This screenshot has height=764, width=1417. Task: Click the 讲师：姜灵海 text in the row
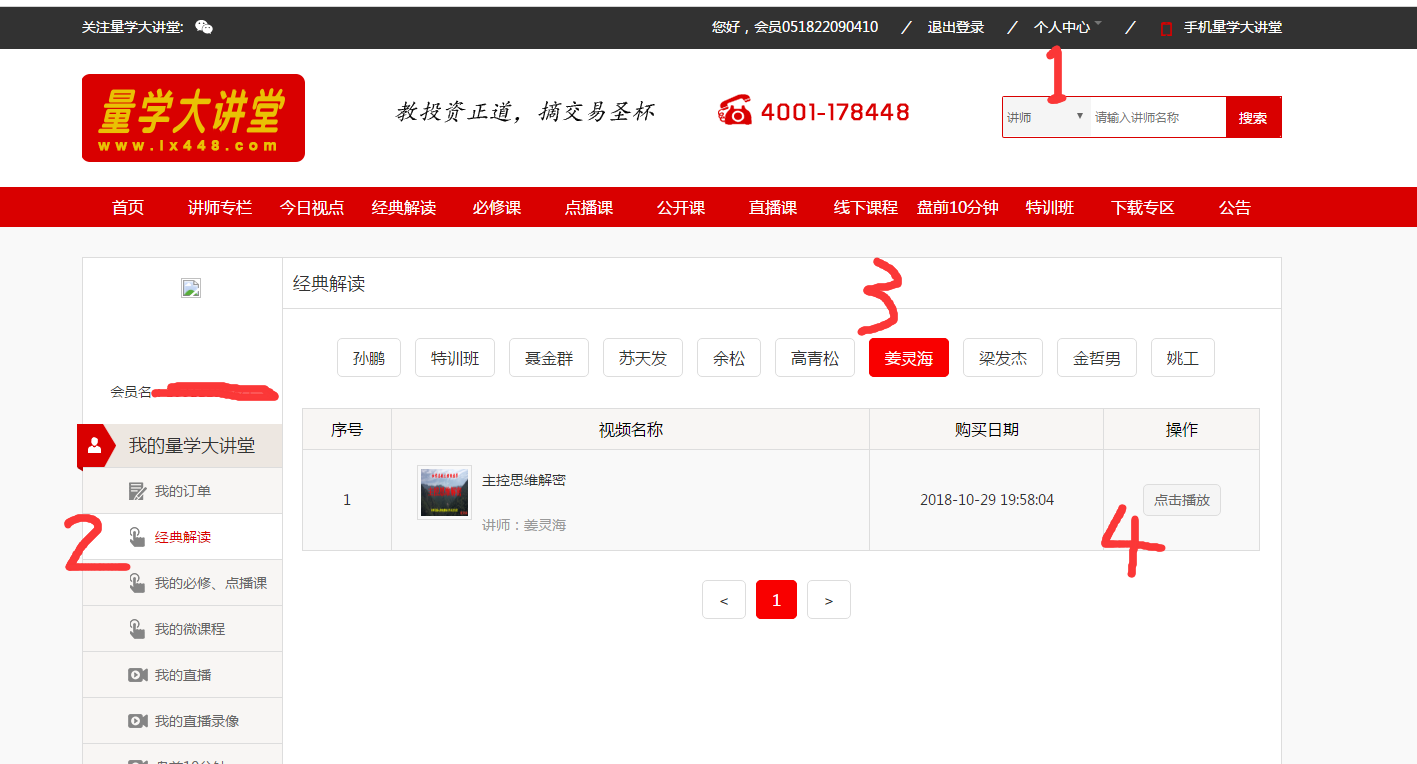tap(524, 525)
